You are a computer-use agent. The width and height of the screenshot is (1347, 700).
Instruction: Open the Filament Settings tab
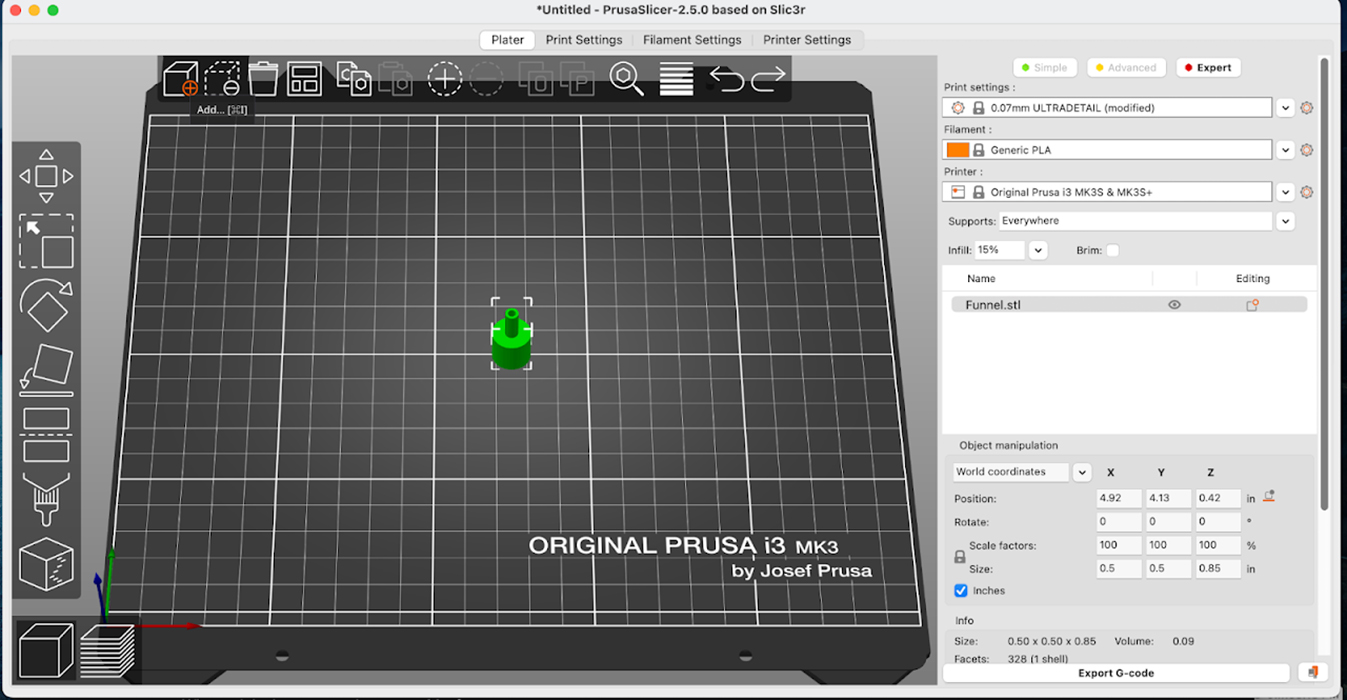[692, 40]
